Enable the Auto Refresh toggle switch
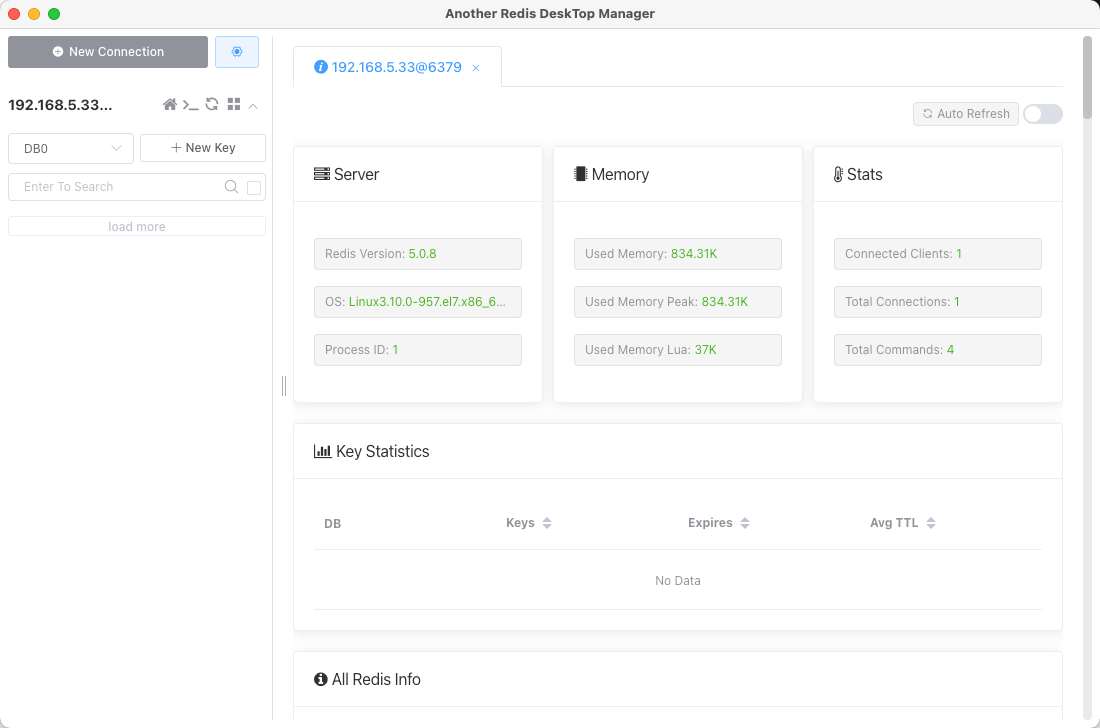The width and height of the screenshot is (1100, 728). pos(1042,114)
